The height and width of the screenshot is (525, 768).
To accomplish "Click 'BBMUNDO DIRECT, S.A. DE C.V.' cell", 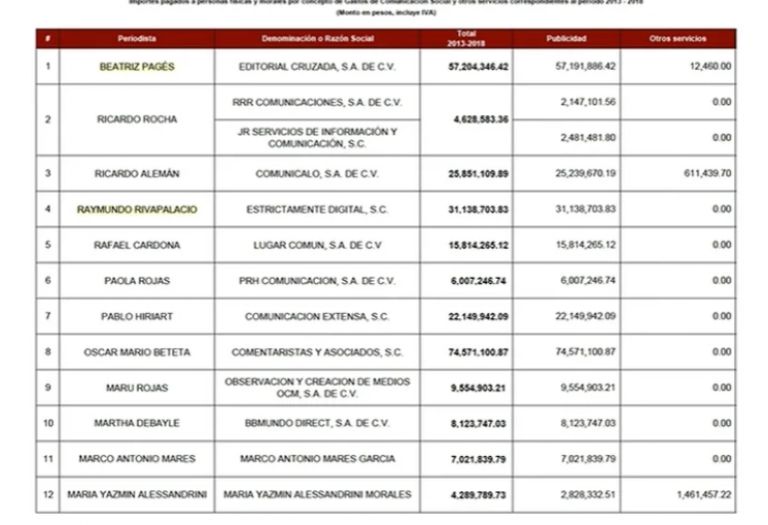I will tap(317, 423).
